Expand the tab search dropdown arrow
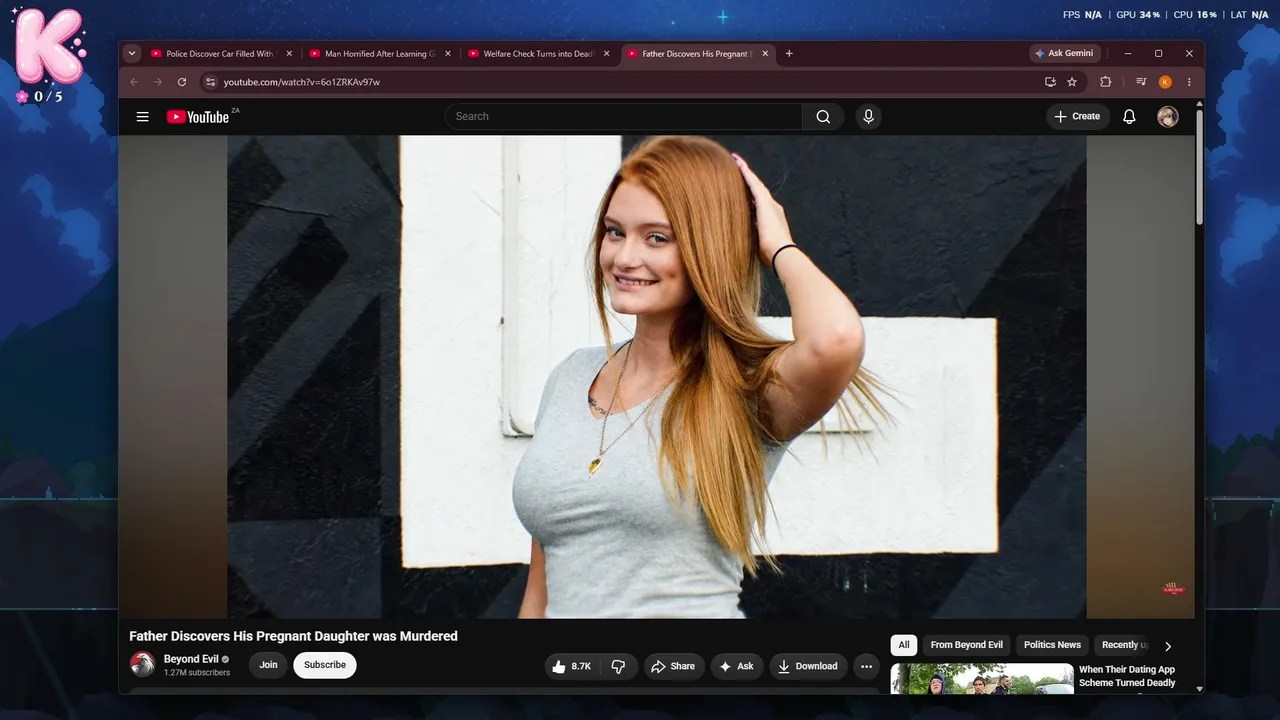The height and width of the screenshot is (720, 1280). click(132, 54)
